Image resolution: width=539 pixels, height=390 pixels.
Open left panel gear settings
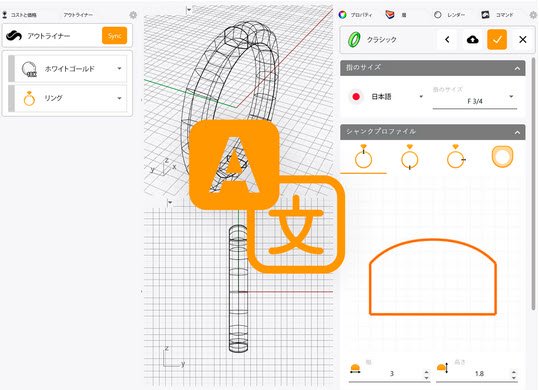133,15
